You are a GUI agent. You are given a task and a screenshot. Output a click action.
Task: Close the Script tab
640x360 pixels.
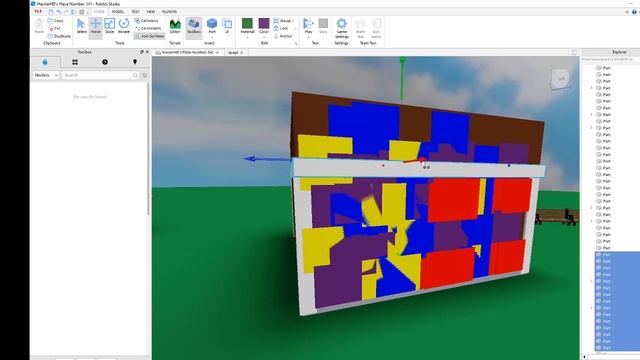(x=242, y=53)
